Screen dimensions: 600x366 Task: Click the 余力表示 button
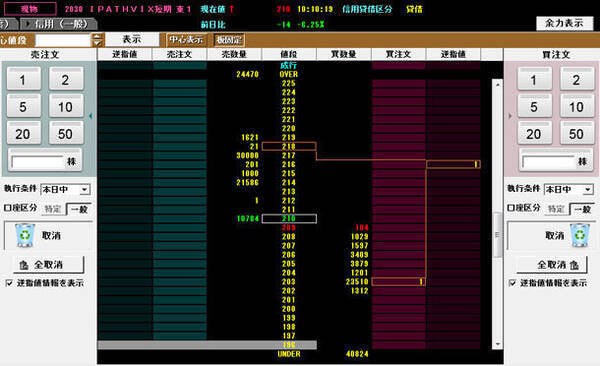click(564, 23)
